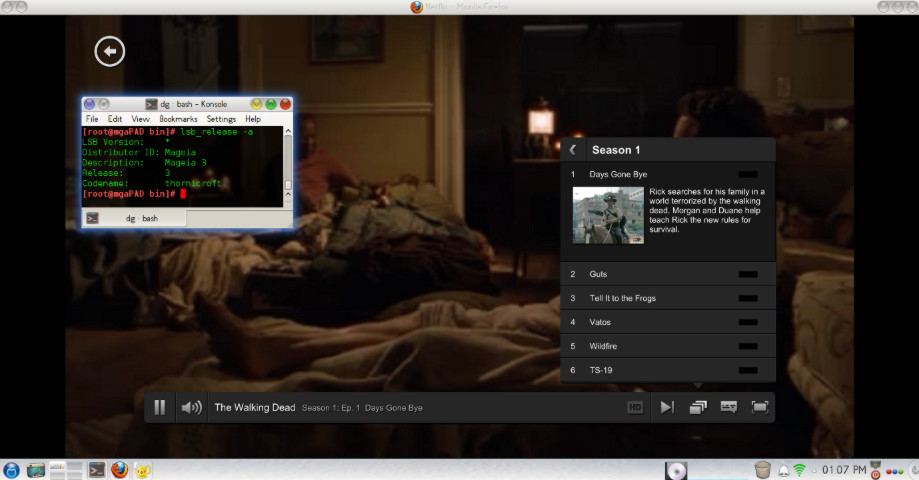The width and height of the screenshot is (919, 480).
Task: Click the three colored dots activities icon
Action: [894, 471]
